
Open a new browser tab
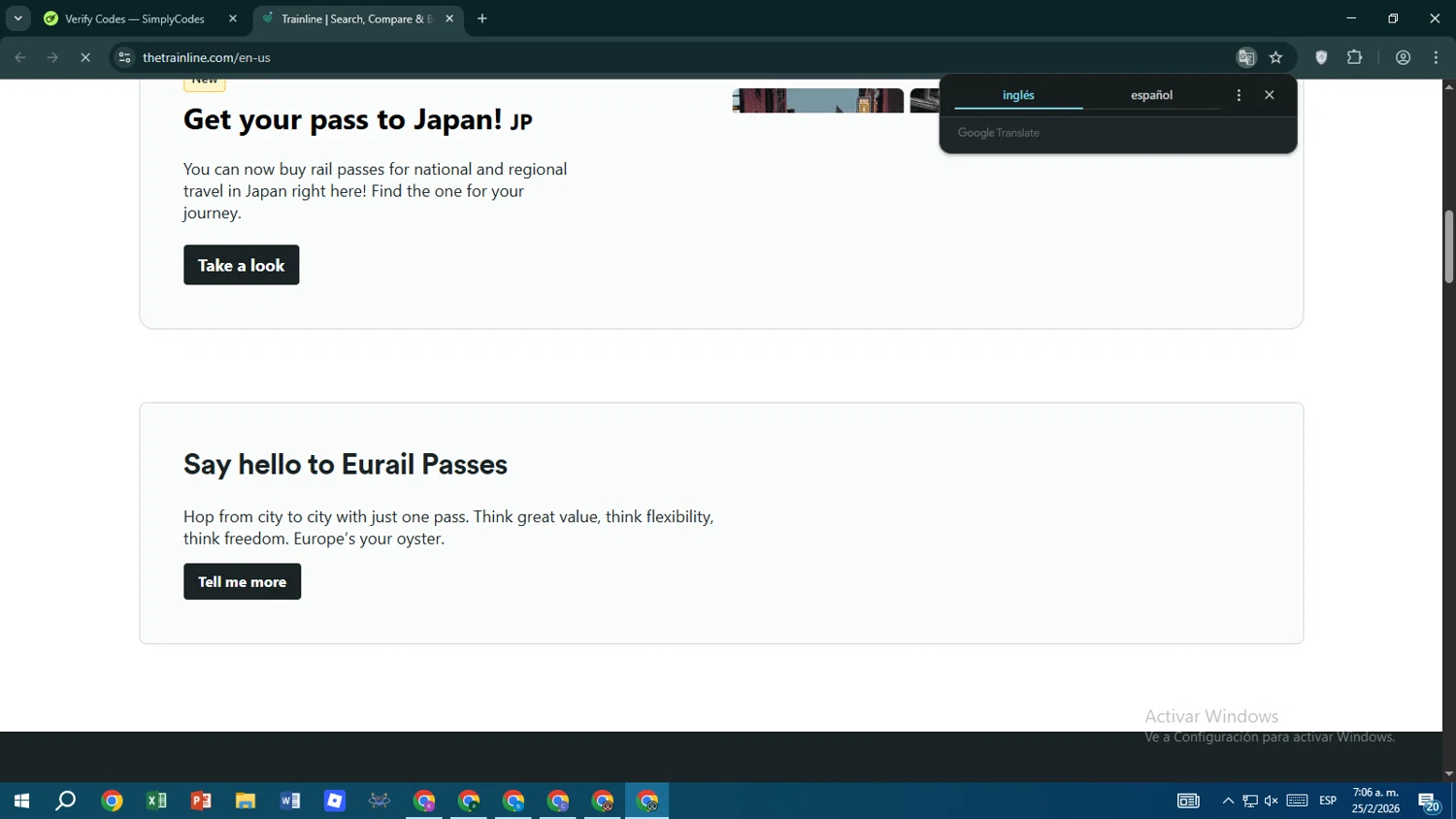[x=482, y=18]
